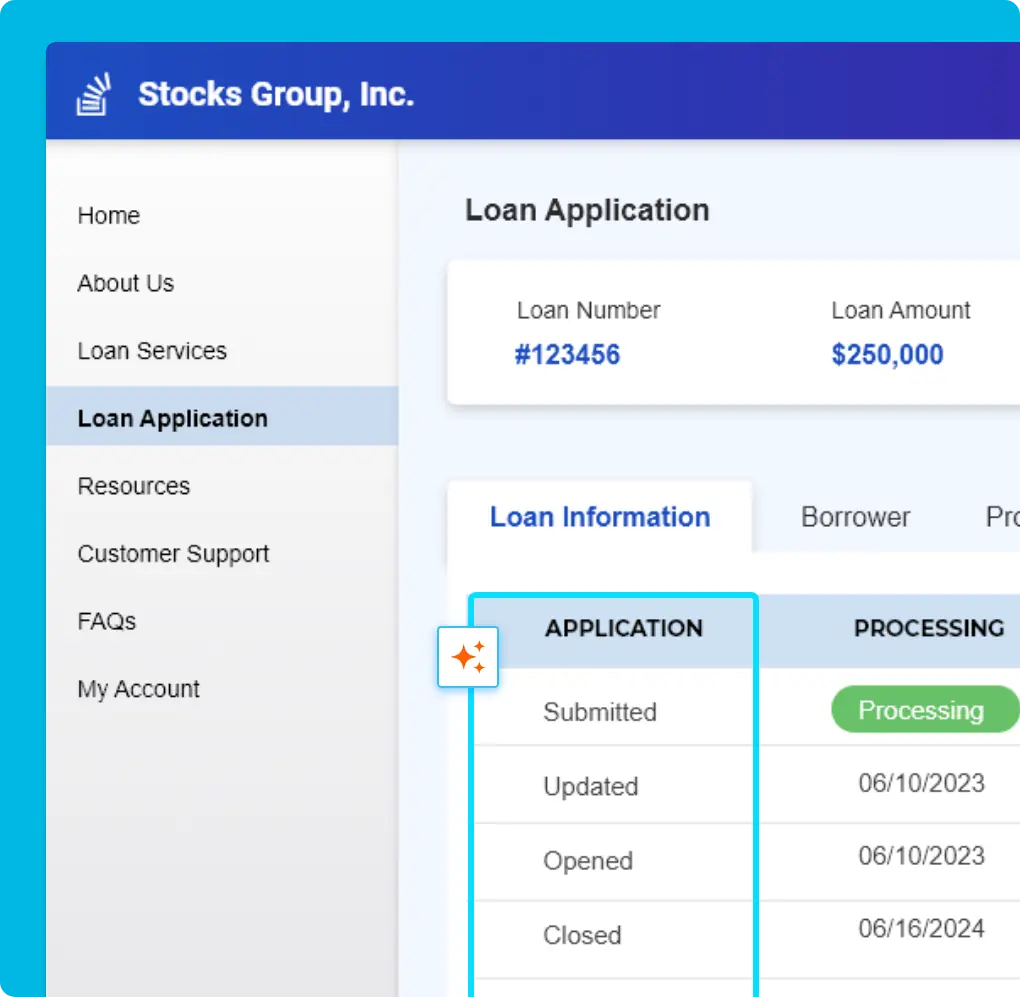Open My Account in sidebar
1020x997 pixels.
[x=138, y=689]
